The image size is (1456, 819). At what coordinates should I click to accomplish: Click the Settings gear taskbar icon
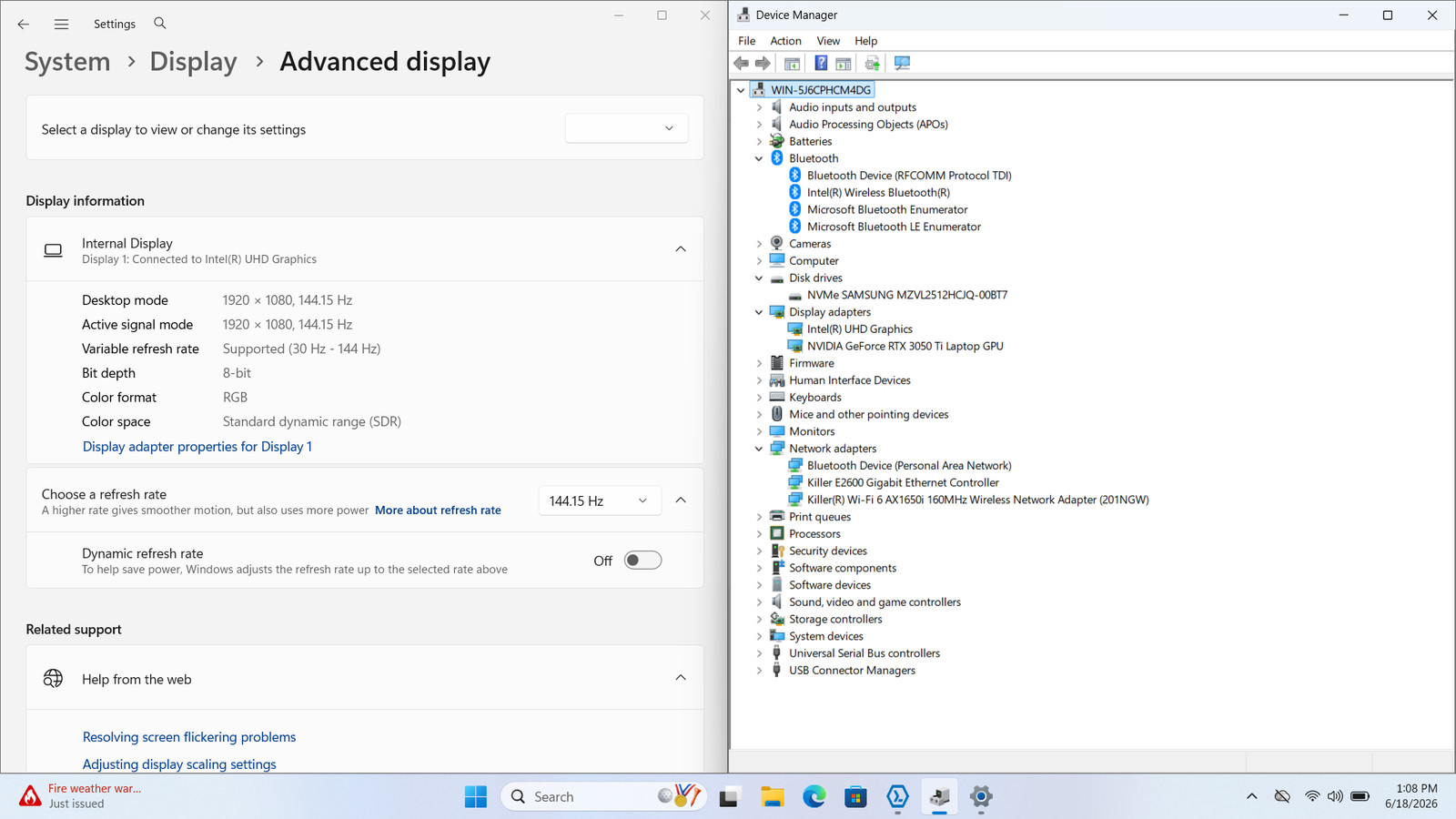tap(981, 797)
